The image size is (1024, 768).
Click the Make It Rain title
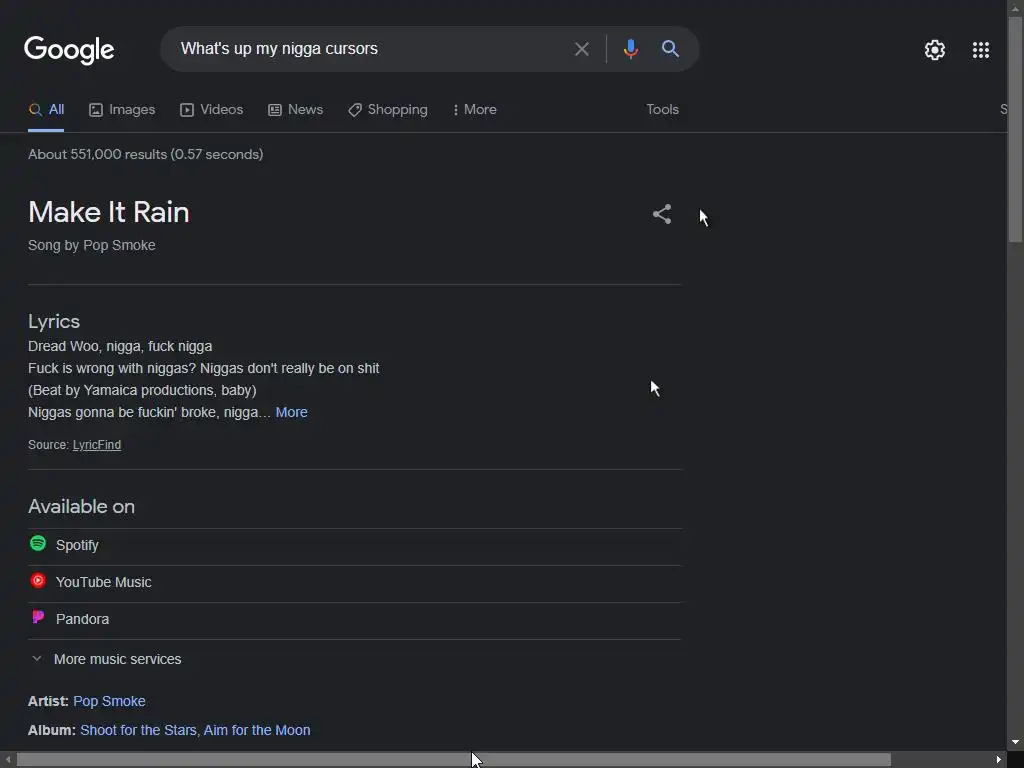coord(108,212)
